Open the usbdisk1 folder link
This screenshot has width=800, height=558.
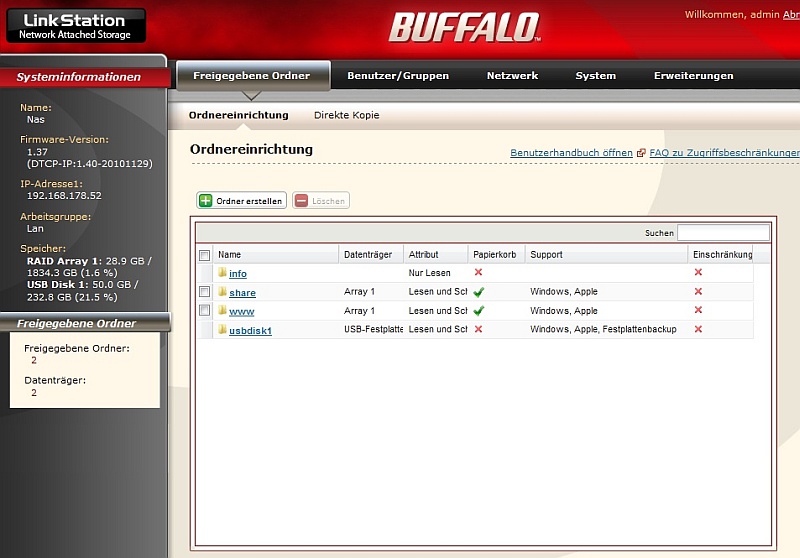[250, 330]
